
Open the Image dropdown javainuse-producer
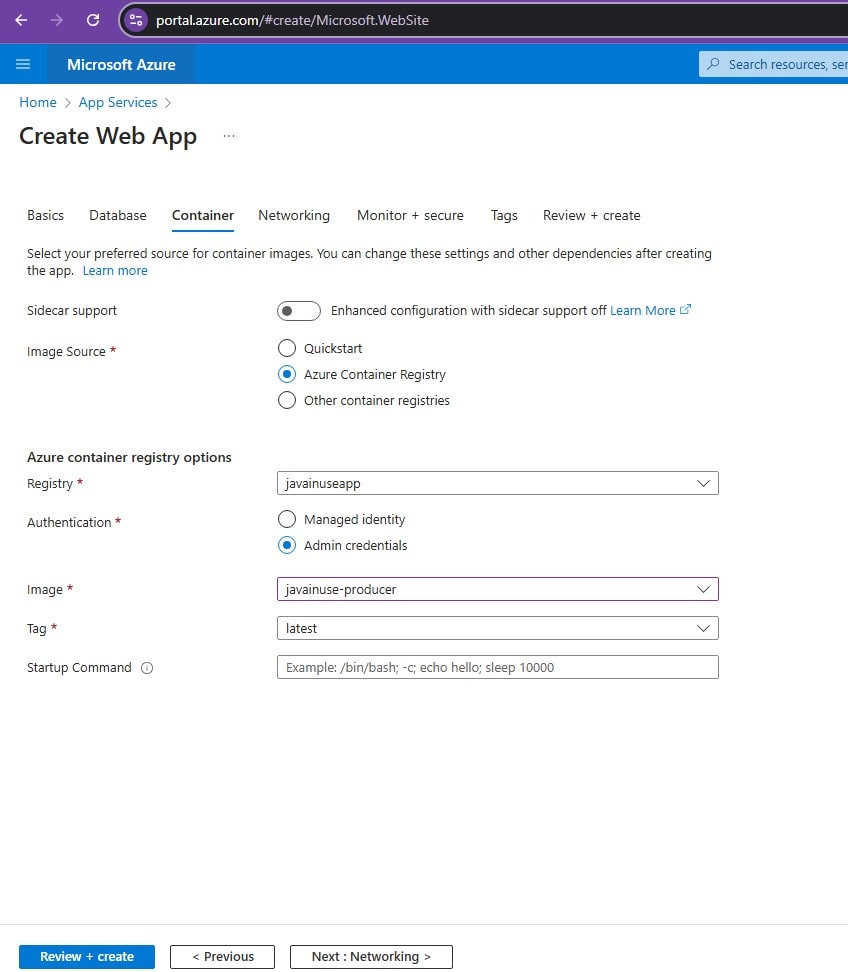pos(498,590)
